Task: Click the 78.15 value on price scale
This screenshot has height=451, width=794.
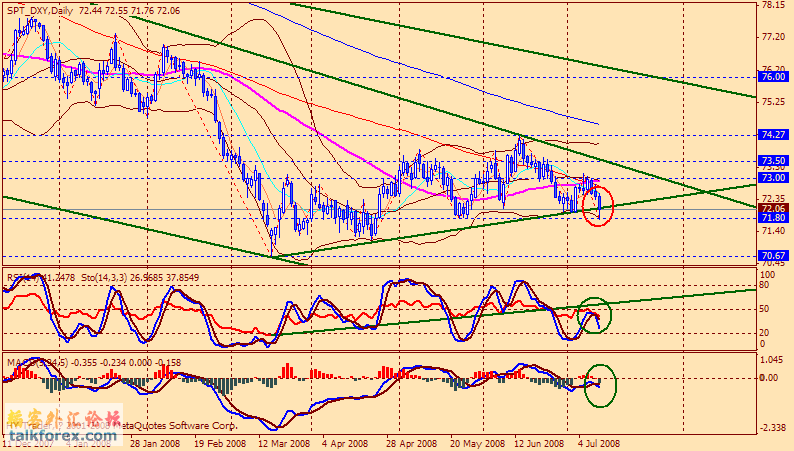Action: [x=773, y=5]
